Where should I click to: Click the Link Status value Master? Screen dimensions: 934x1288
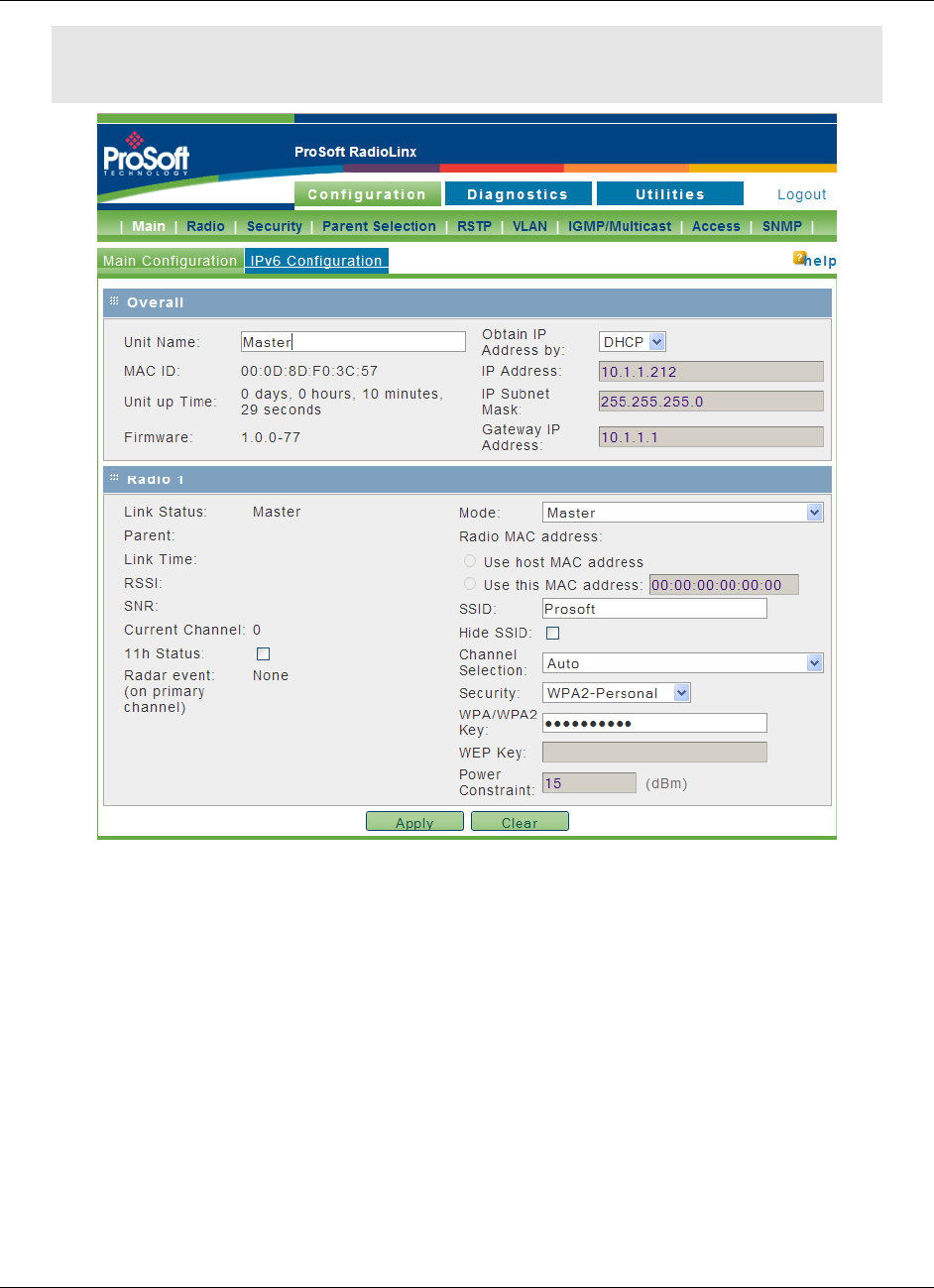click(x=277, y=512)
